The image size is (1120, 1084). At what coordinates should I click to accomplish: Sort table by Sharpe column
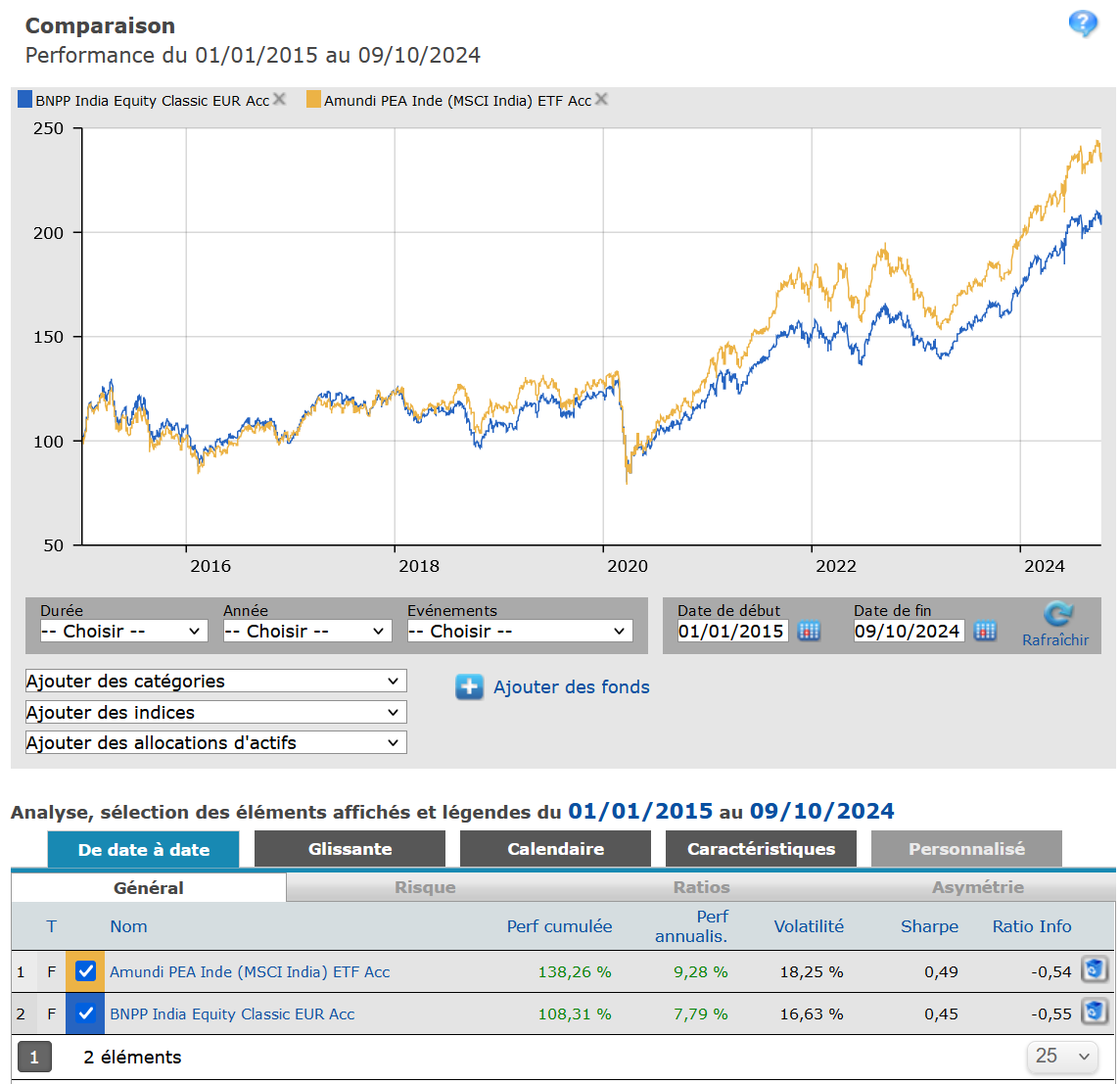coord(929,926)
